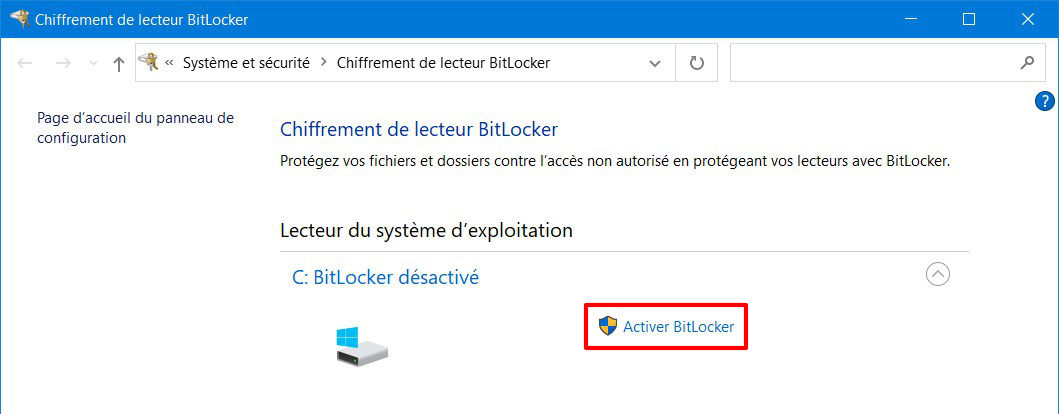Click the back navigation arrow

point(24,63)
